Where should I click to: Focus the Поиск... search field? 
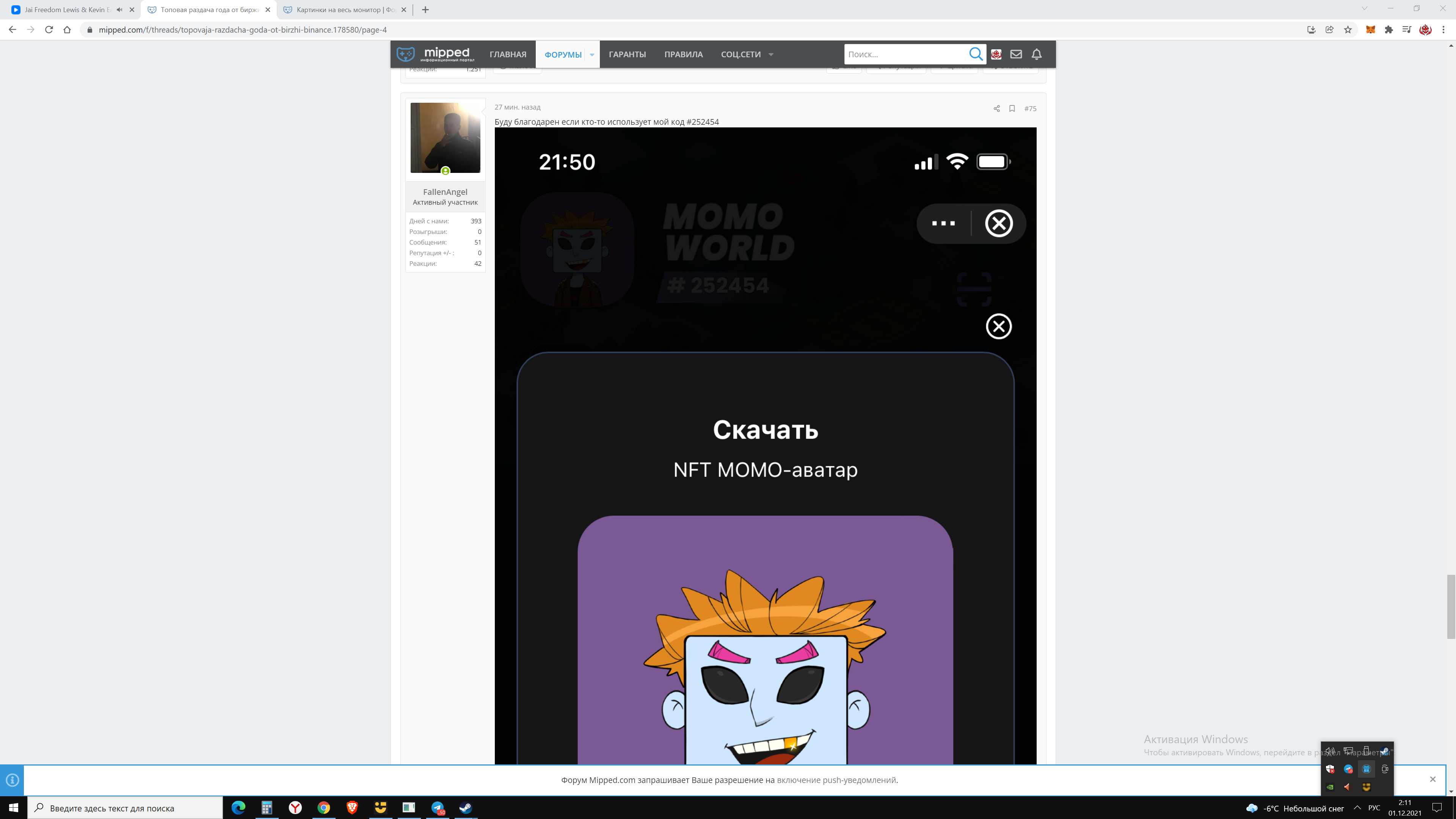905,54
